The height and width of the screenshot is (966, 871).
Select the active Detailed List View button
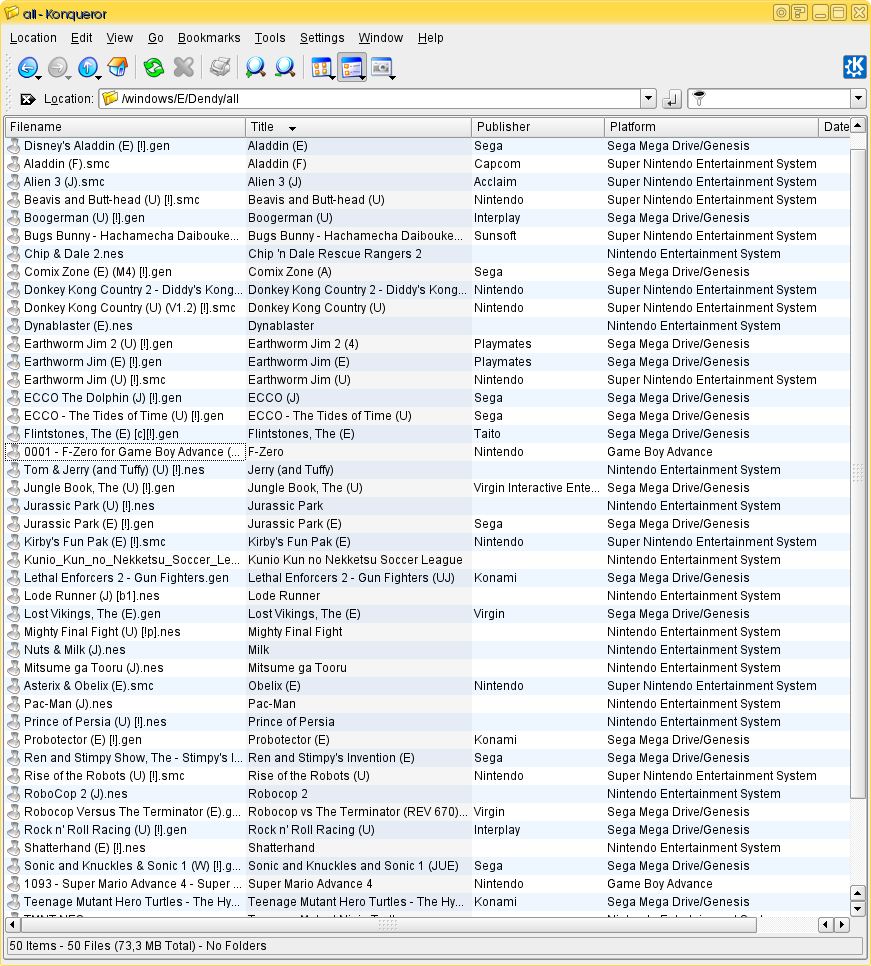[x=351, y=67]
